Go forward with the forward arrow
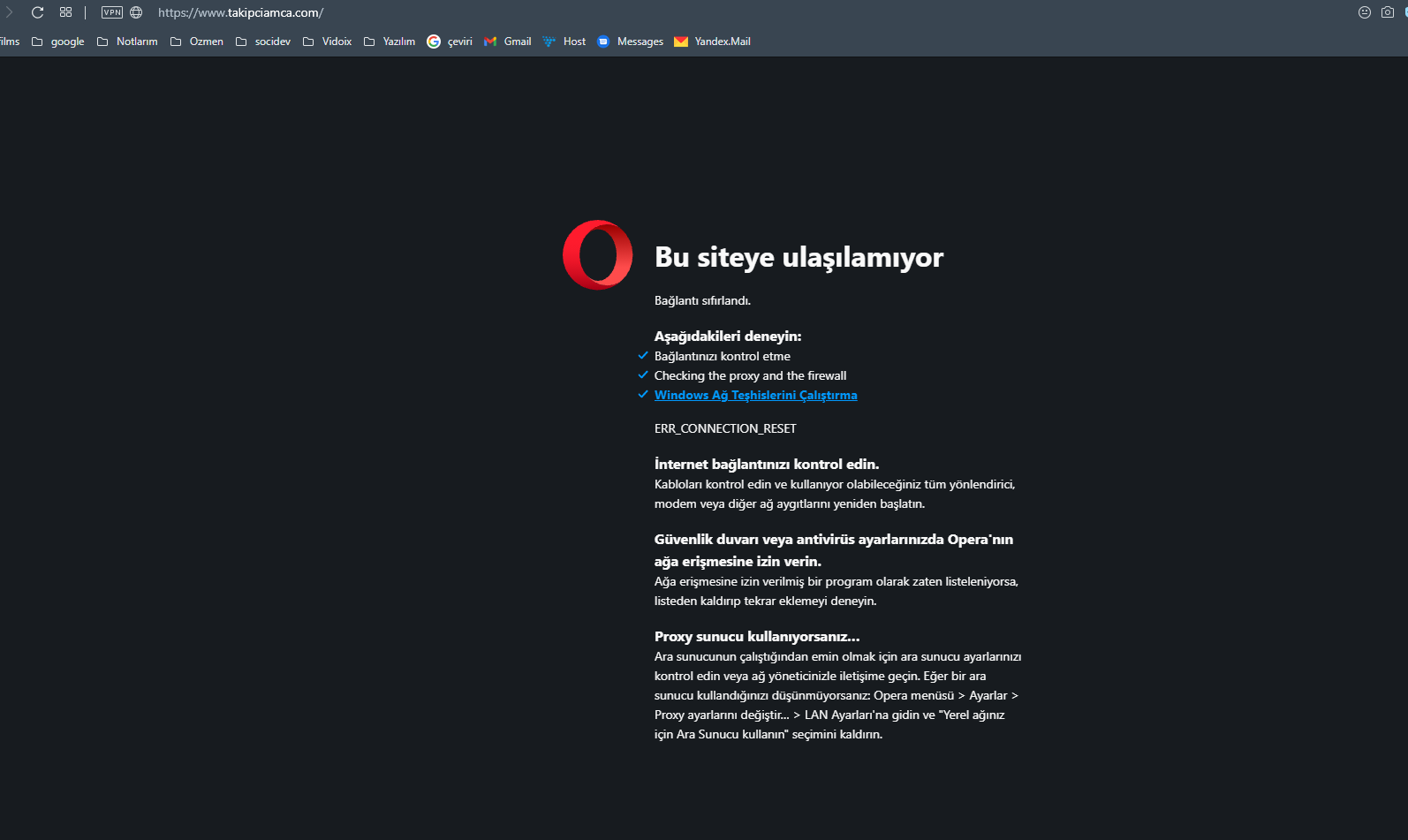The image size is (1408, 840). 9,12
